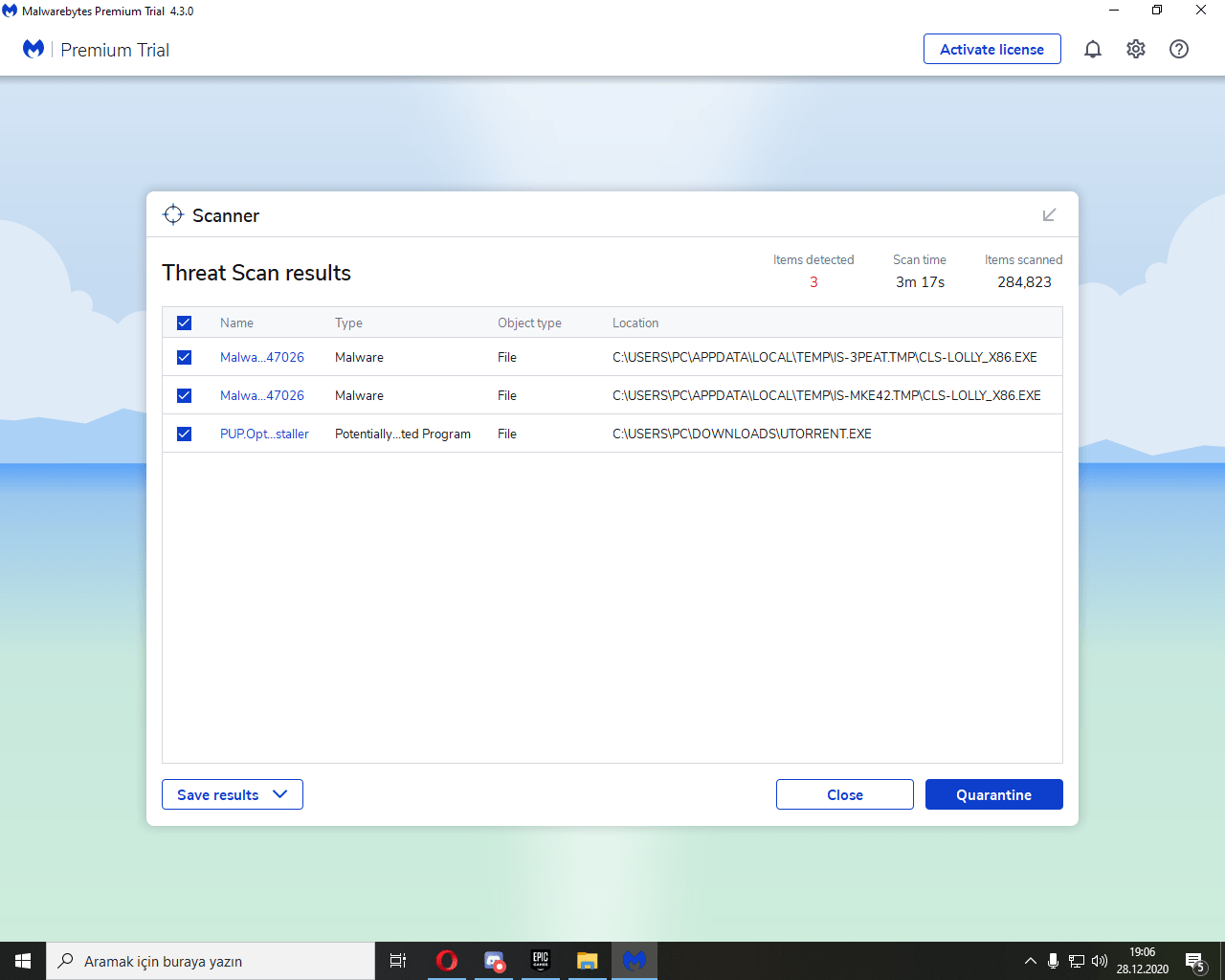
Task: Collapse the Scanner panel with the arrow icon
Action: (1049, 215)
